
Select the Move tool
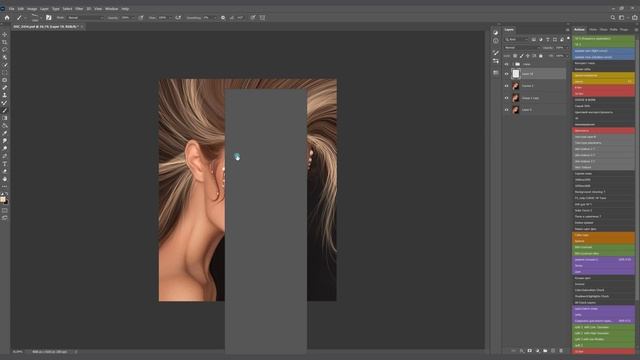(x=4, y=34)
